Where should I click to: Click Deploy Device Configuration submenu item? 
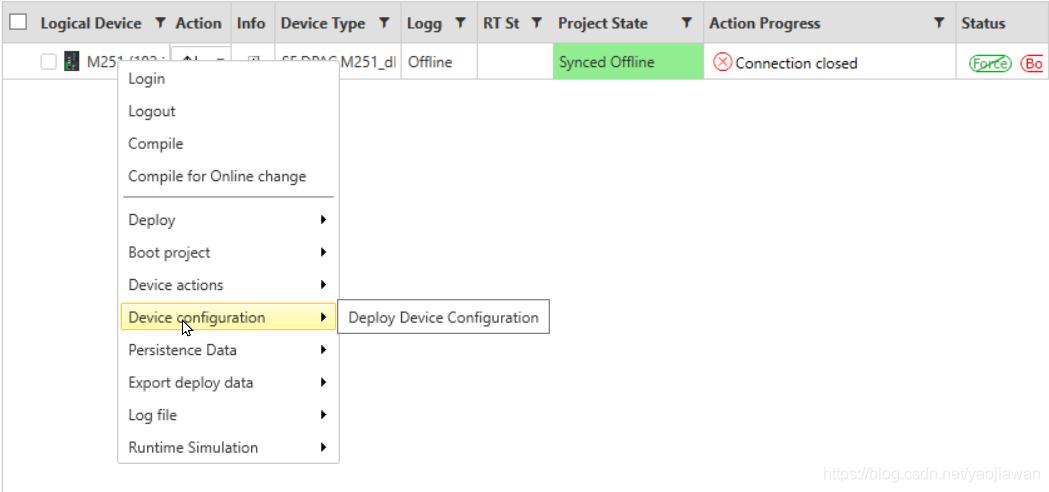coord(443,318)
